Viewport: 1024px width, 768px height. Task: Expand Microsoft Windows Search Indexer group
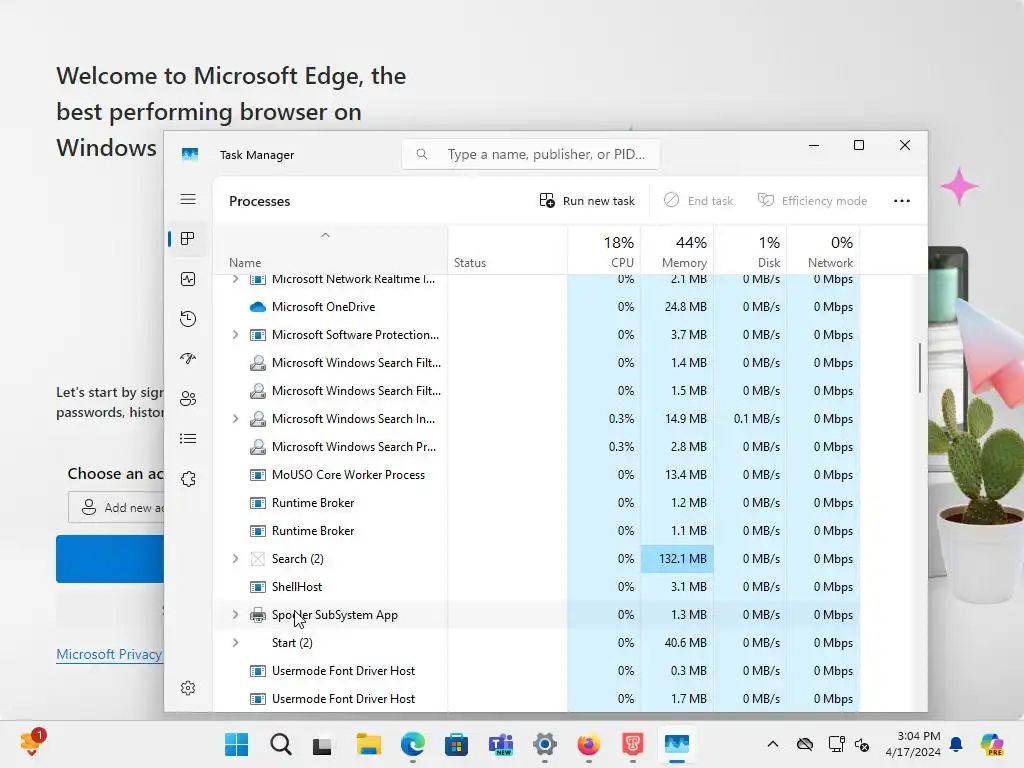click(x=235, y=419)
